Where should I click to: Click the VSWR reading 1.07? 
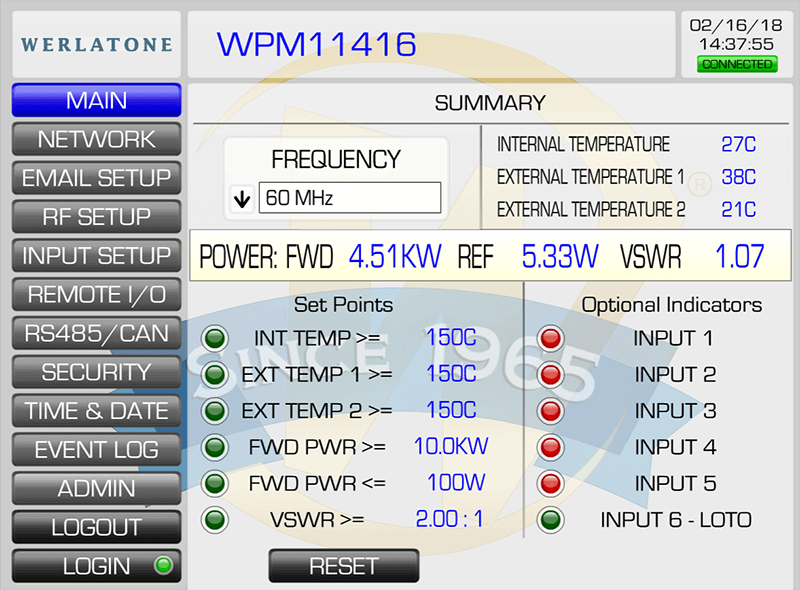[x=739, y=256]
